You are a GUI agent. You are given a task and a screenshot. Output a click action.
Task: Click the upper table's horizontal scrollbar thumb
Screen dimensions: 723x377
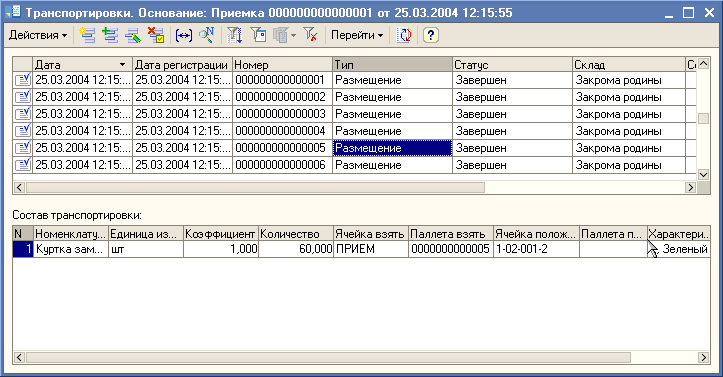tap(255, 188)
